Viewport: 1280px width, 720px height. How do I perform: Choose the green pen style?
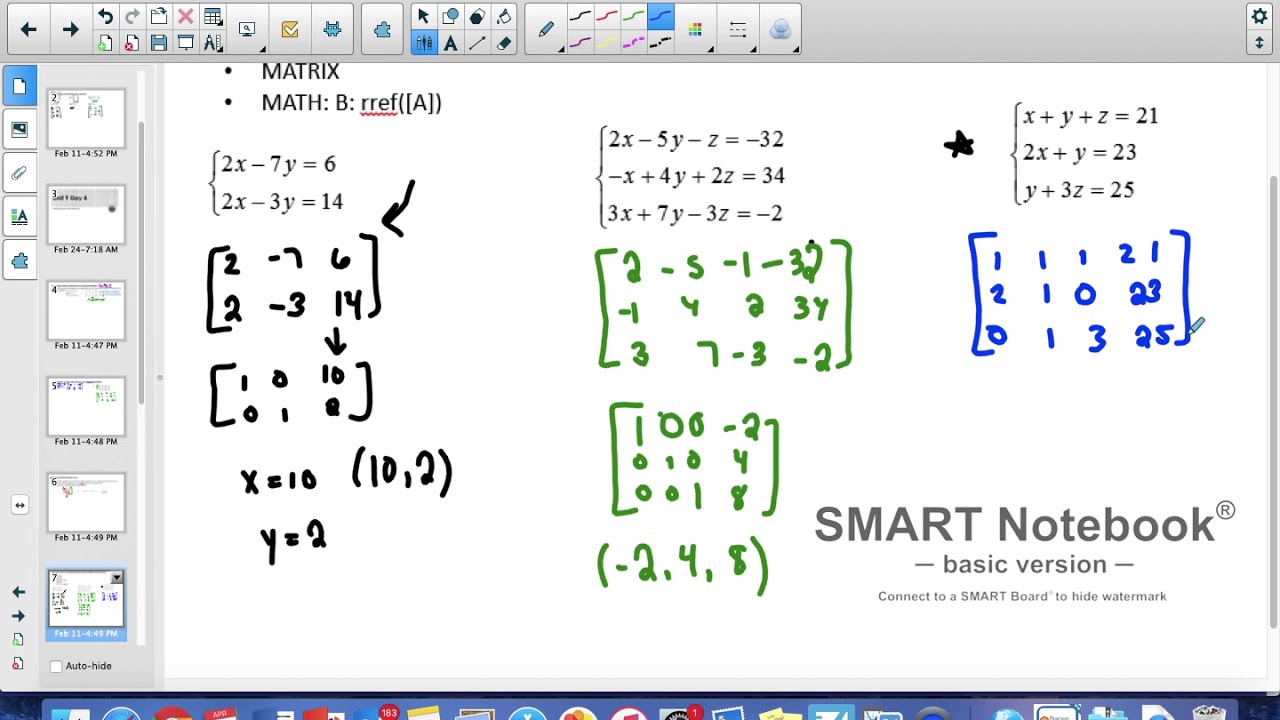[x=634, y=17]
